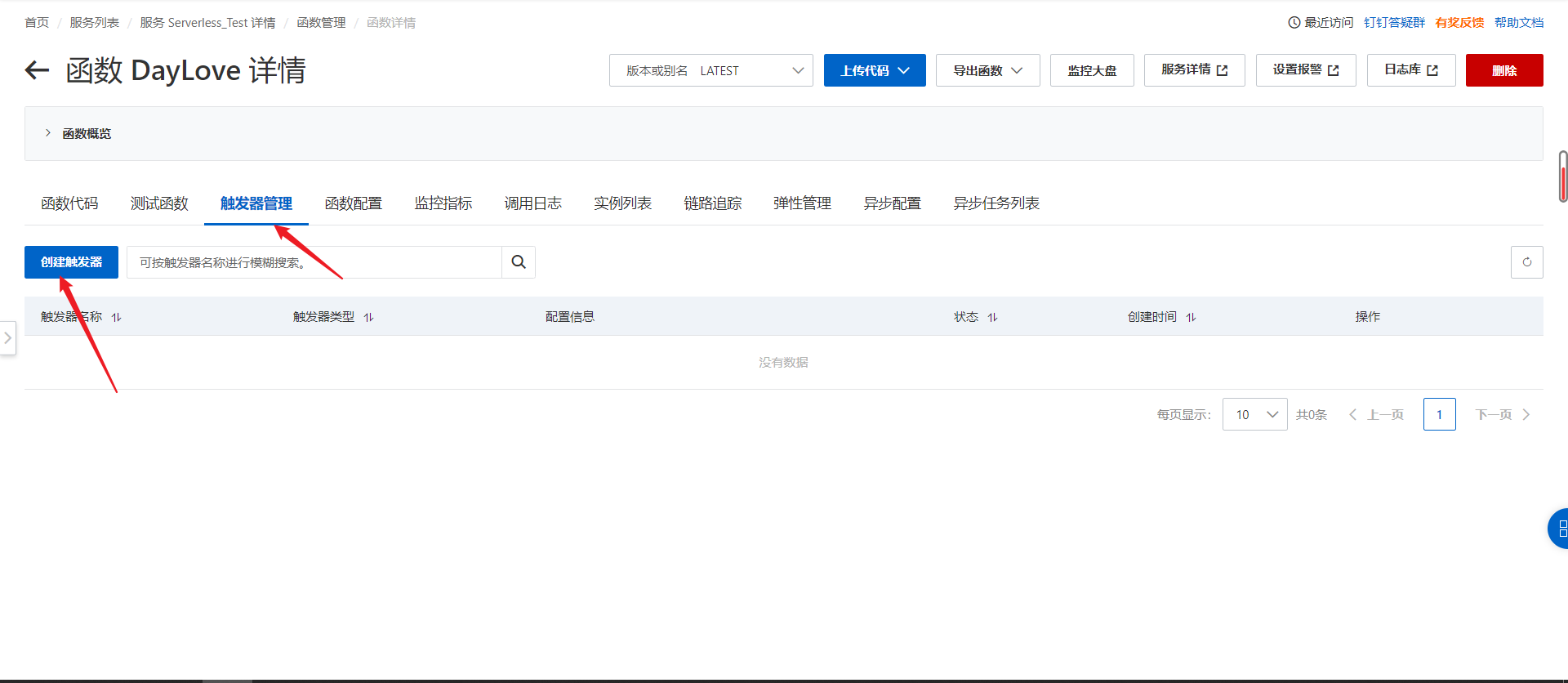Open the 链路追踪 tab
Image resolution: width=1568 pixels, height=683 pixels.
tap(712, 203)
